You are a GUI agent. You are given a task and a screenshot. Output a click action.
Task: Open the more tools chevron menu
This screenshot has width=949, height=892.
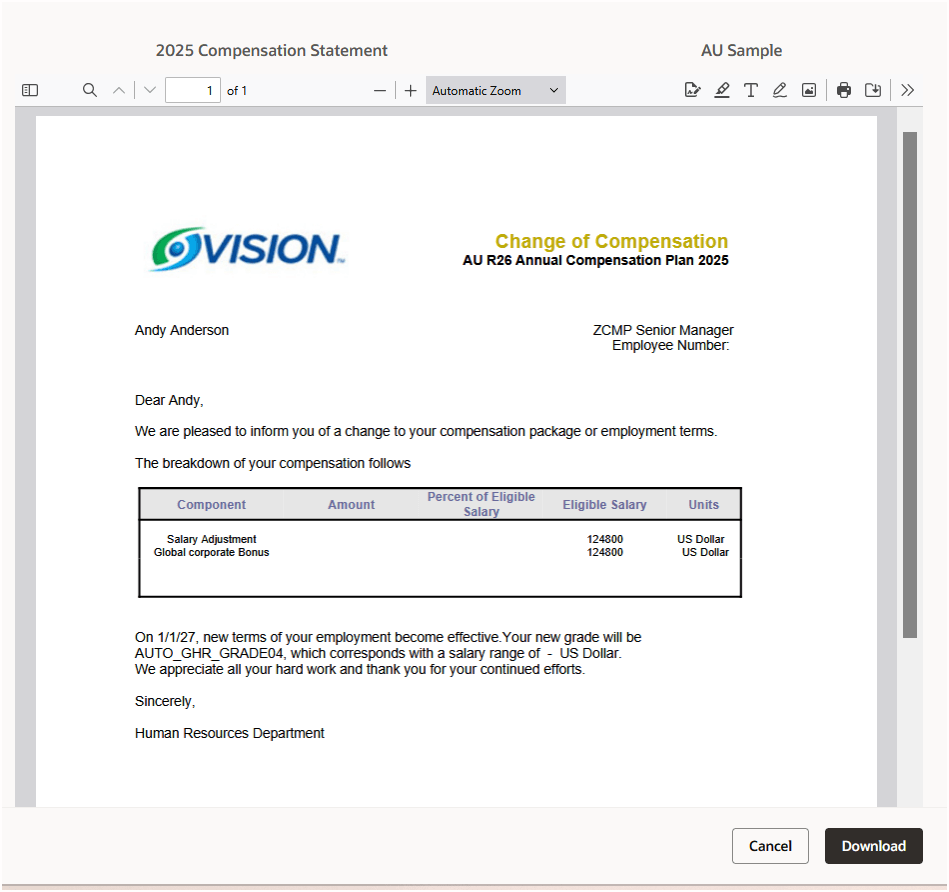click(907, 90)
